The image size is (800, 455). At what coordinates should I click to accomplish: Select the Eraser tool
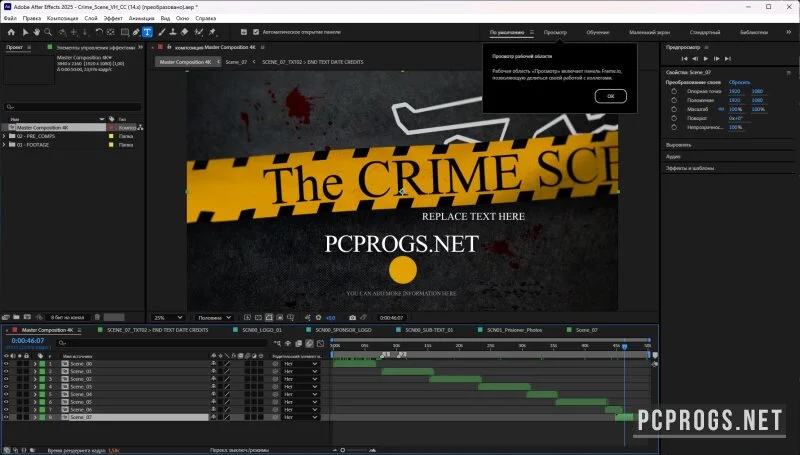tap(184, 32)
